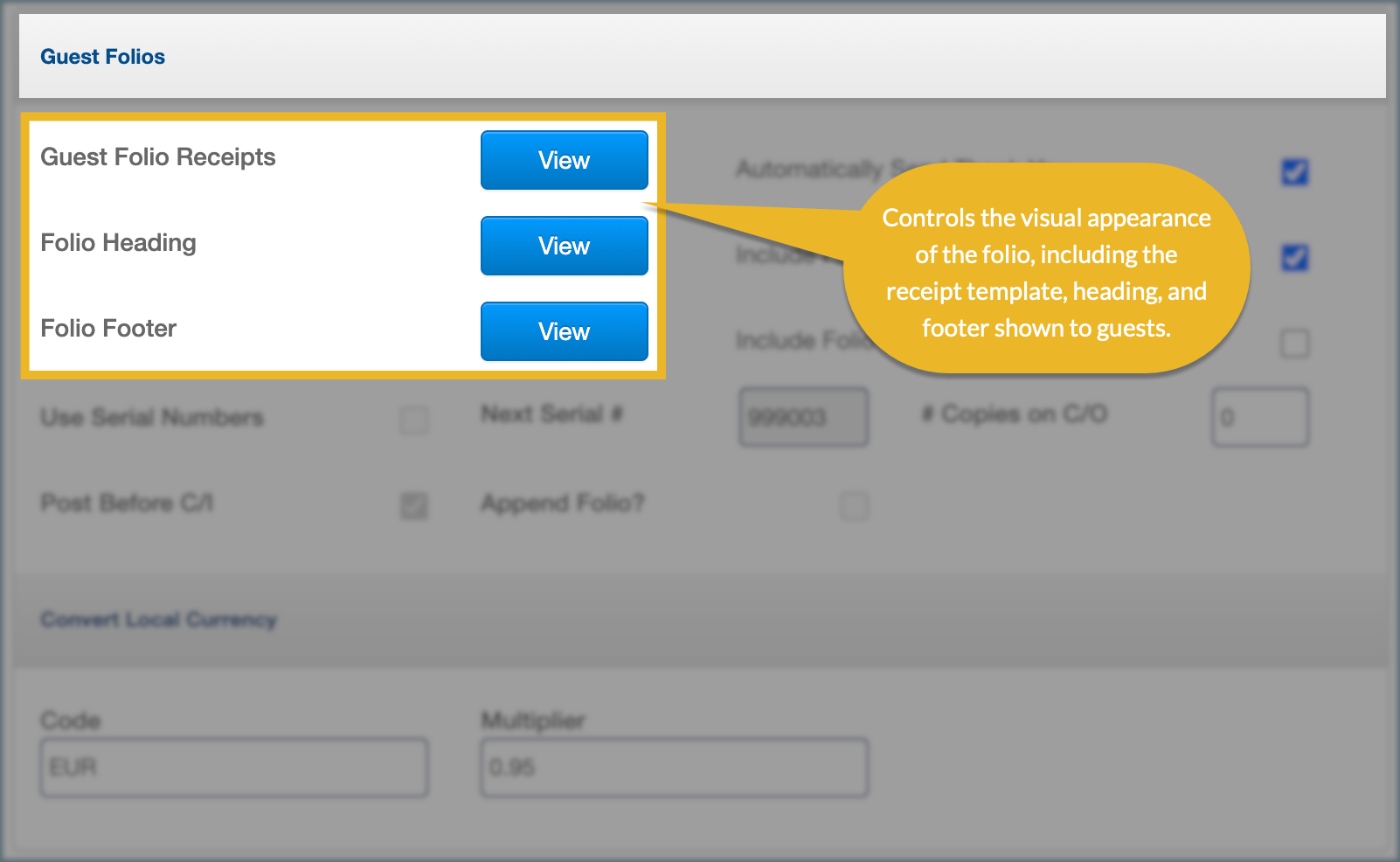Uncheck the checkbox on the 'Automatically' row
This screenshot has height=862, width=1400.
(1294, 171)
